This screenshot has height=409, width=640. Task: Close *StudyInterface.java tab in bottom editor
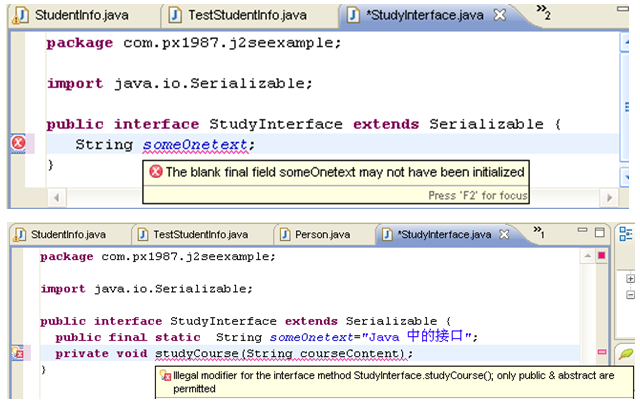pos(504,234)
